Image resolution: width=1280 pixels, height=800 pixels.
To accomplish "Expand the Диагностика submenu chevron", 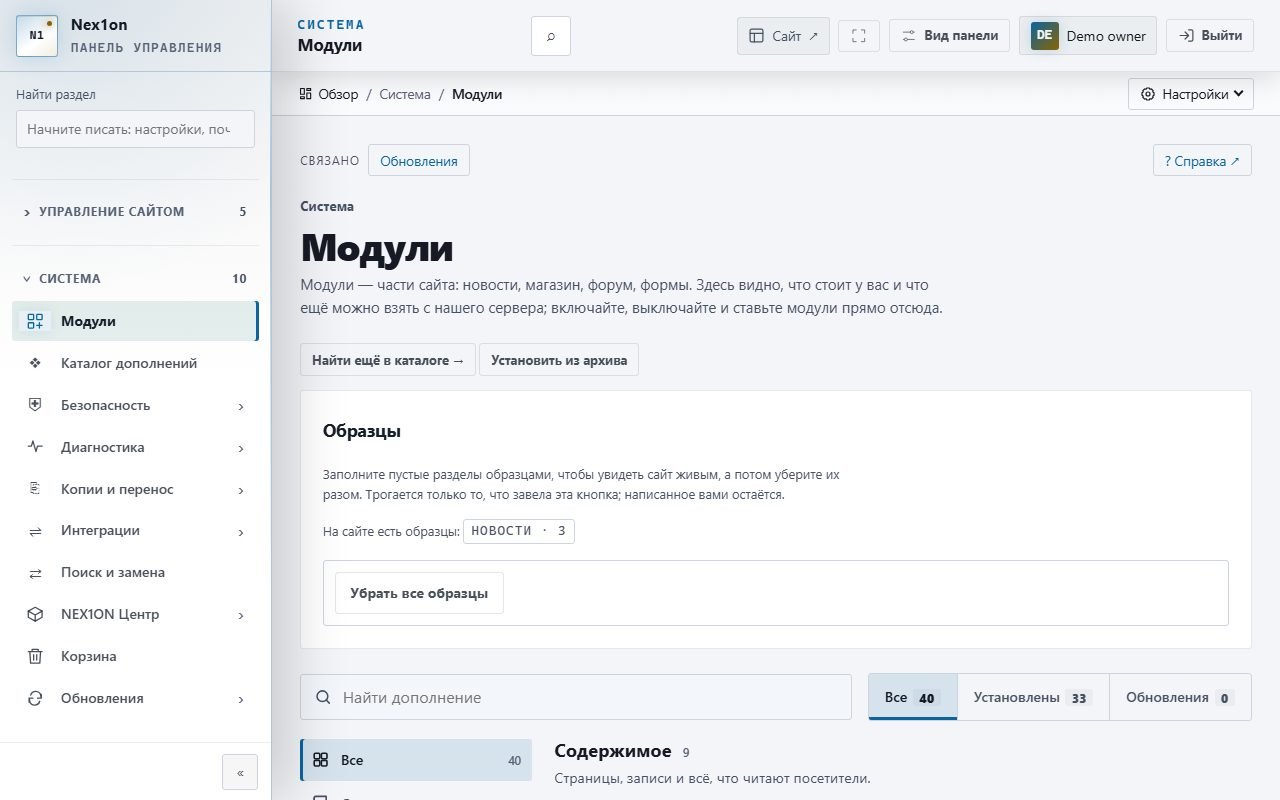I will pyautogui.click(x=241, y=448).
